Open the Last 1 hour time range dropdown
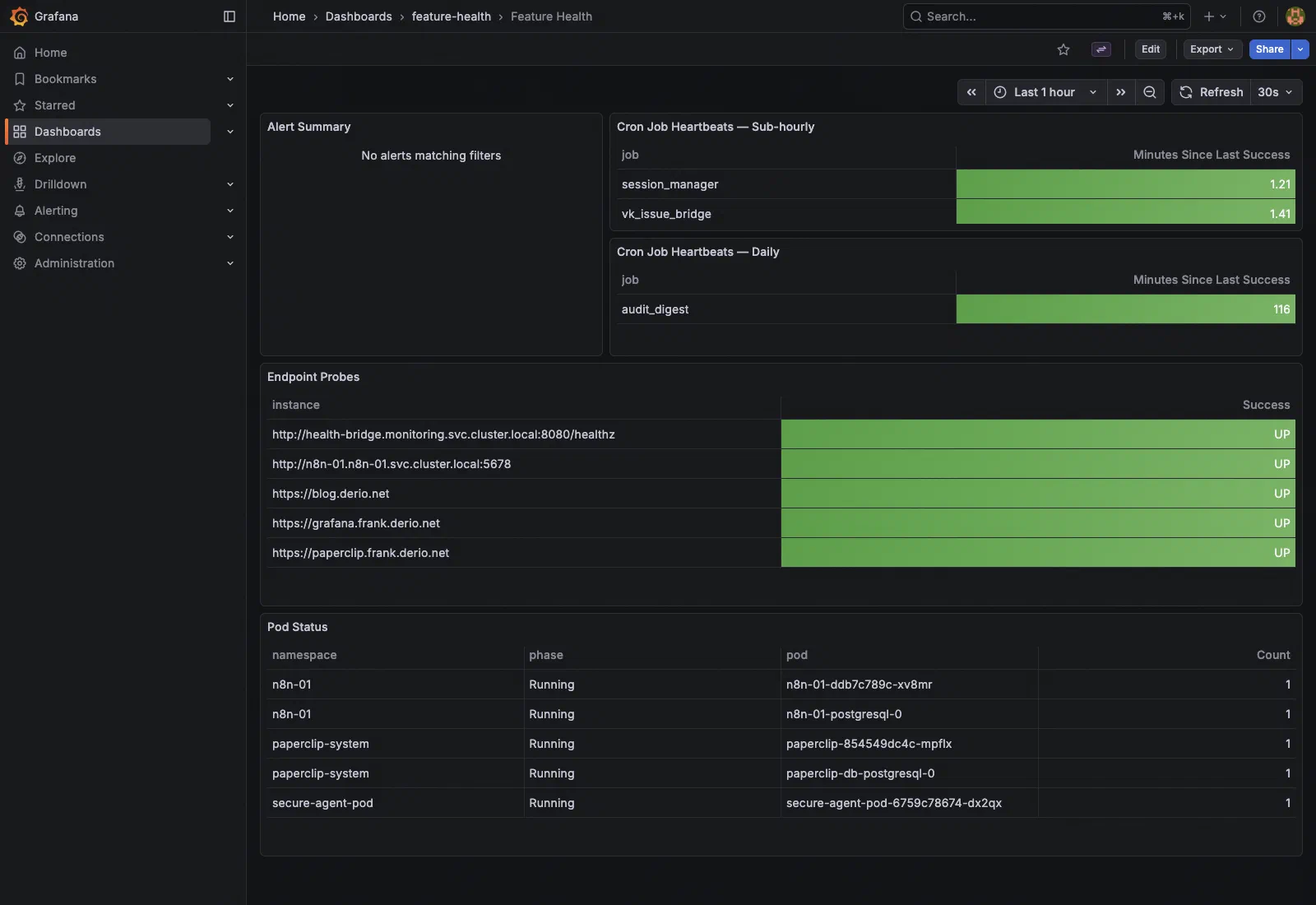The height and width of the screenshot is (905, 1316). pos(1045,92)
